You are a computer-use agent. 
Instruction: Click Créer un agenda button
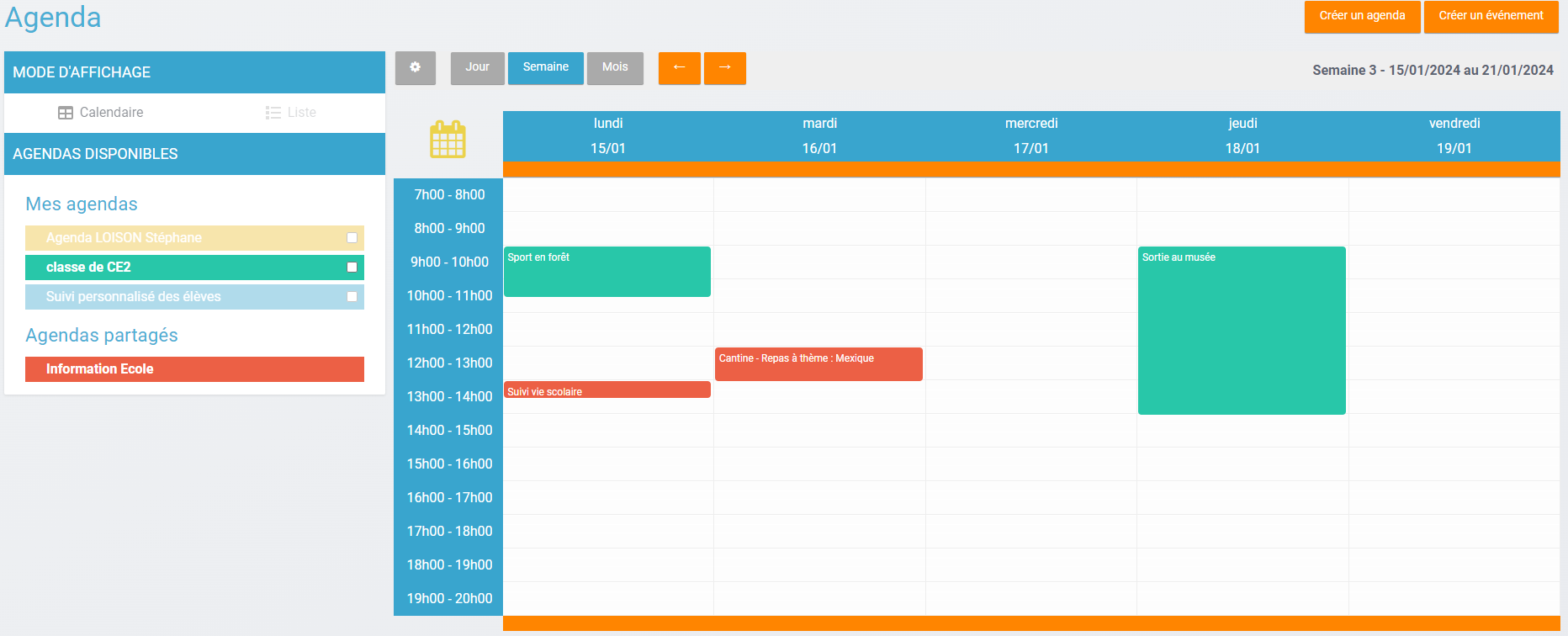(1362, 17)
